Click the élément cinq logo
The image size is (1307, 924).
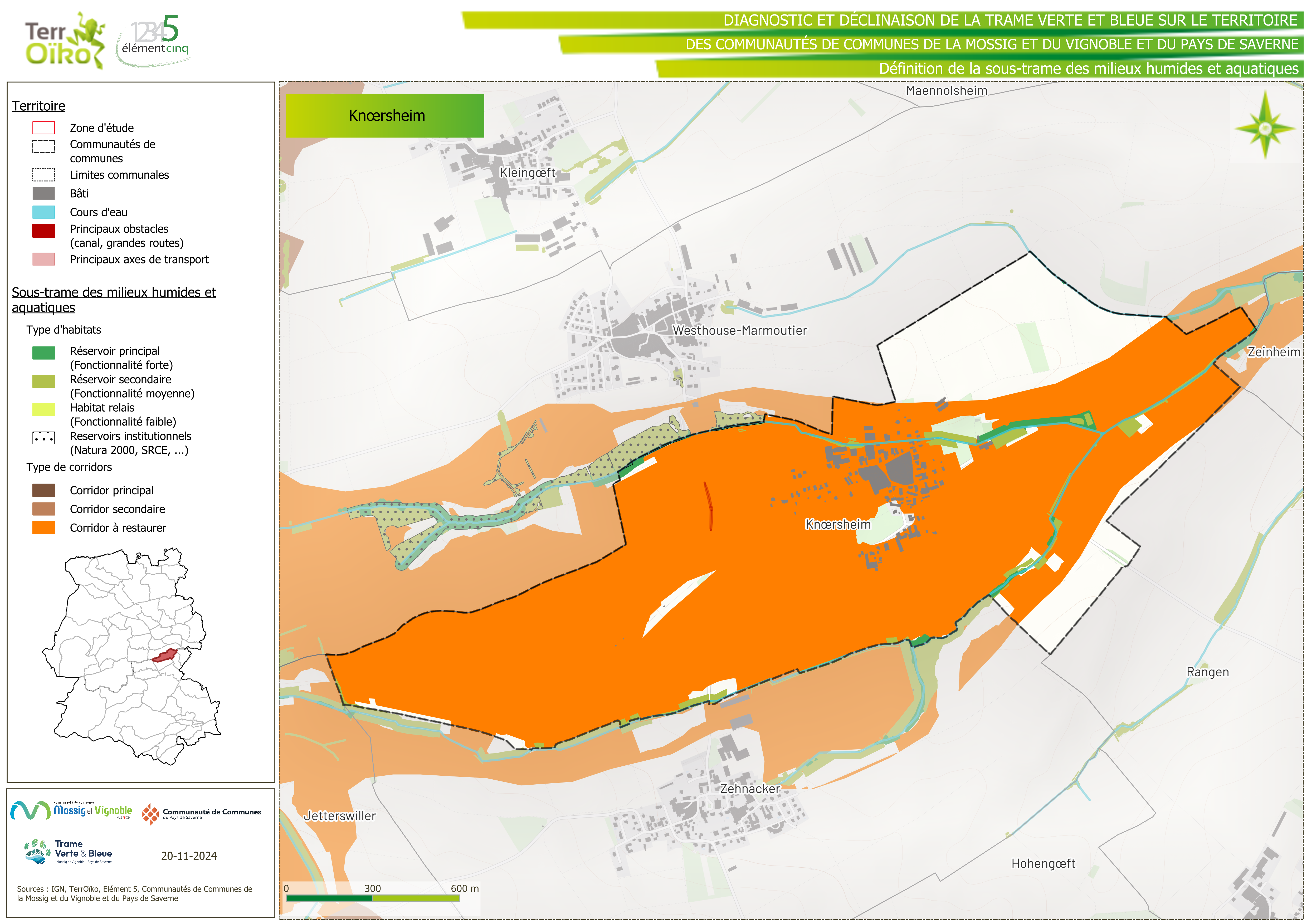tap(154, 41)
